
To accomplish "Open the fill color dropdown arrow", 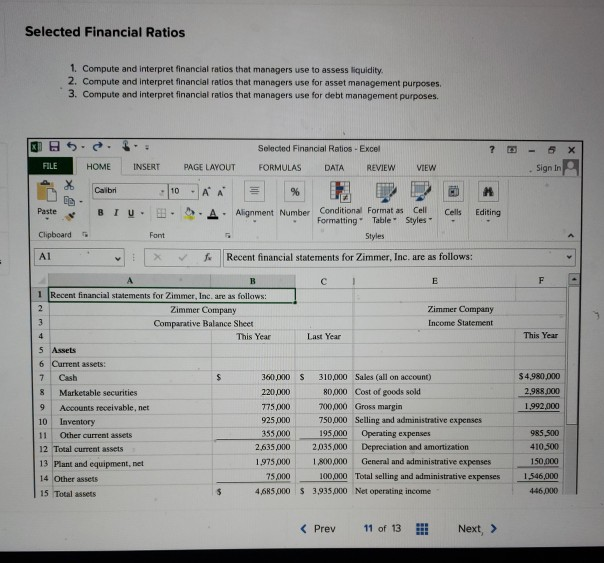I will click(200, 214).
